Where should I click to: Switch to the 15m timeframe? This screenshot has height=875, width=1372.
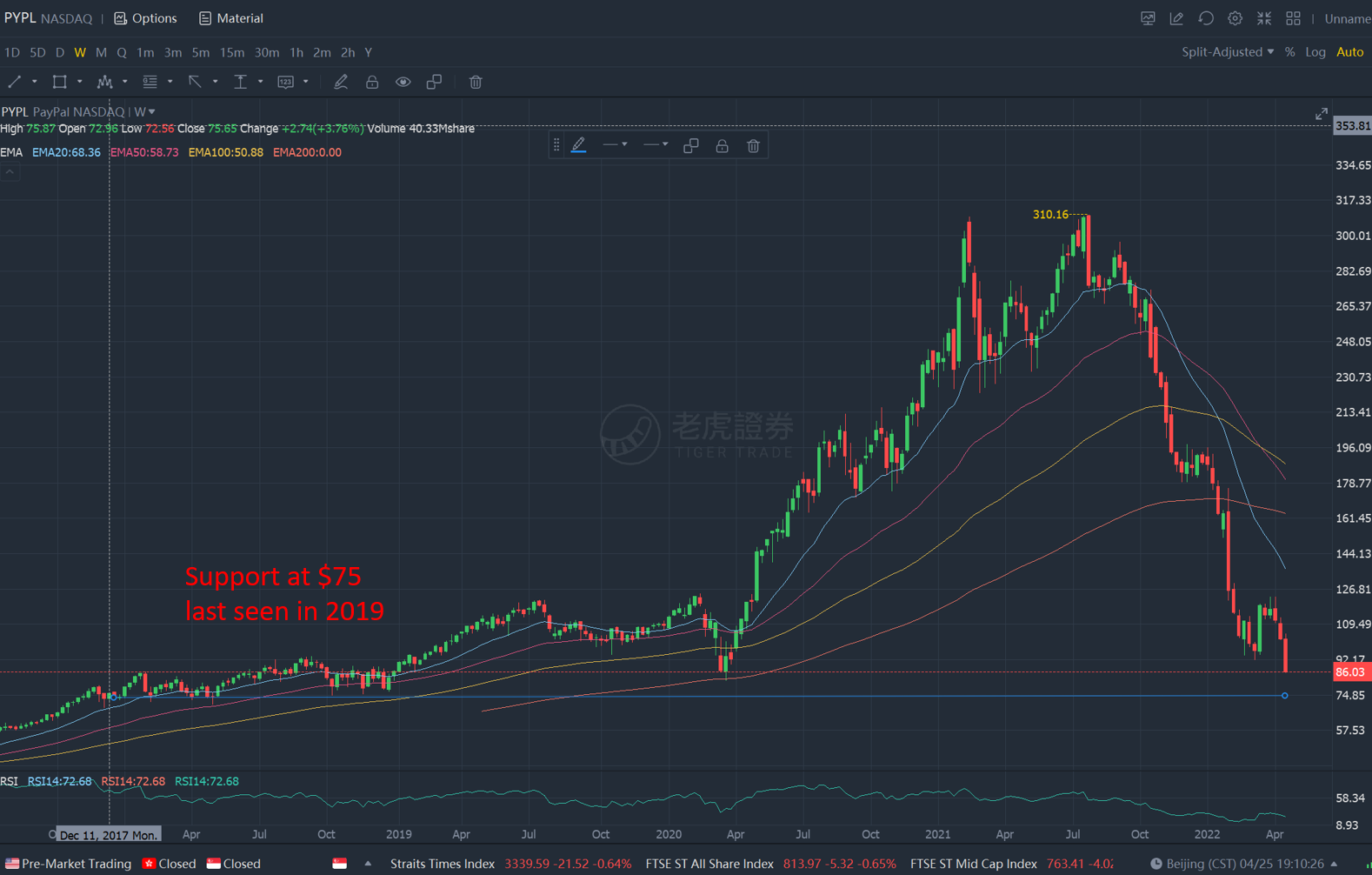click(x=232, y=52)
